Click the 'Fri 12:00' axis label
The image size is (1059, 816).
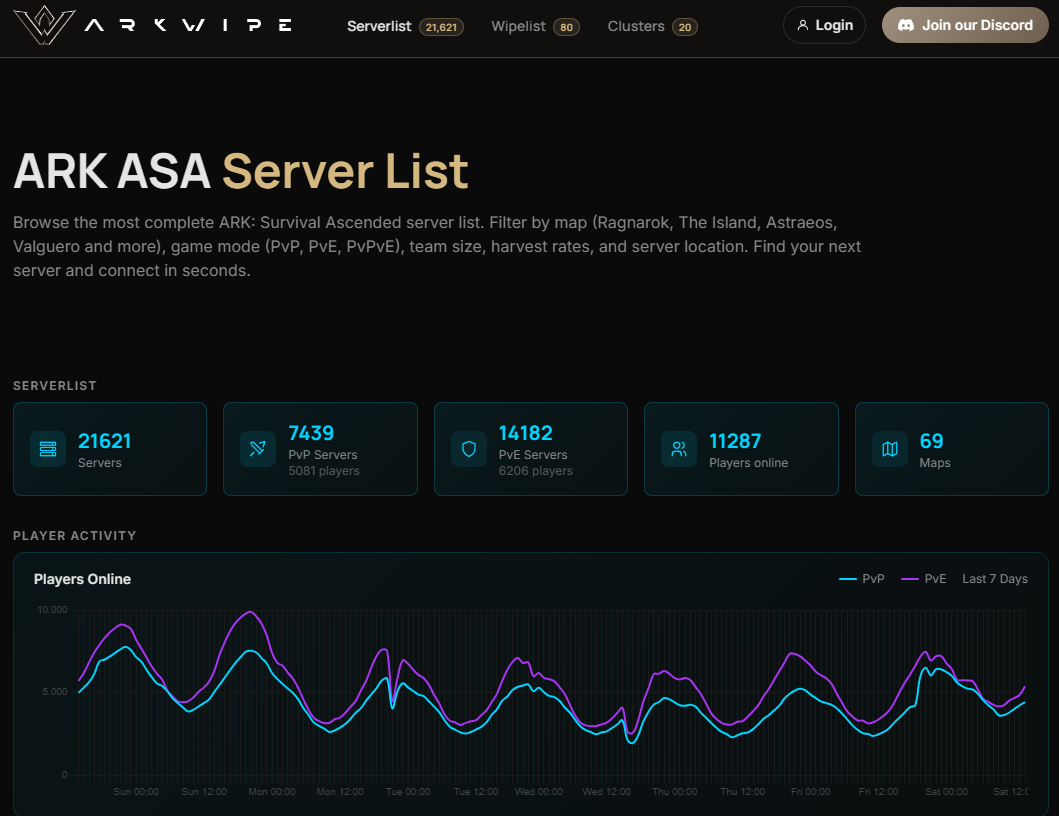tap(878, 792)
